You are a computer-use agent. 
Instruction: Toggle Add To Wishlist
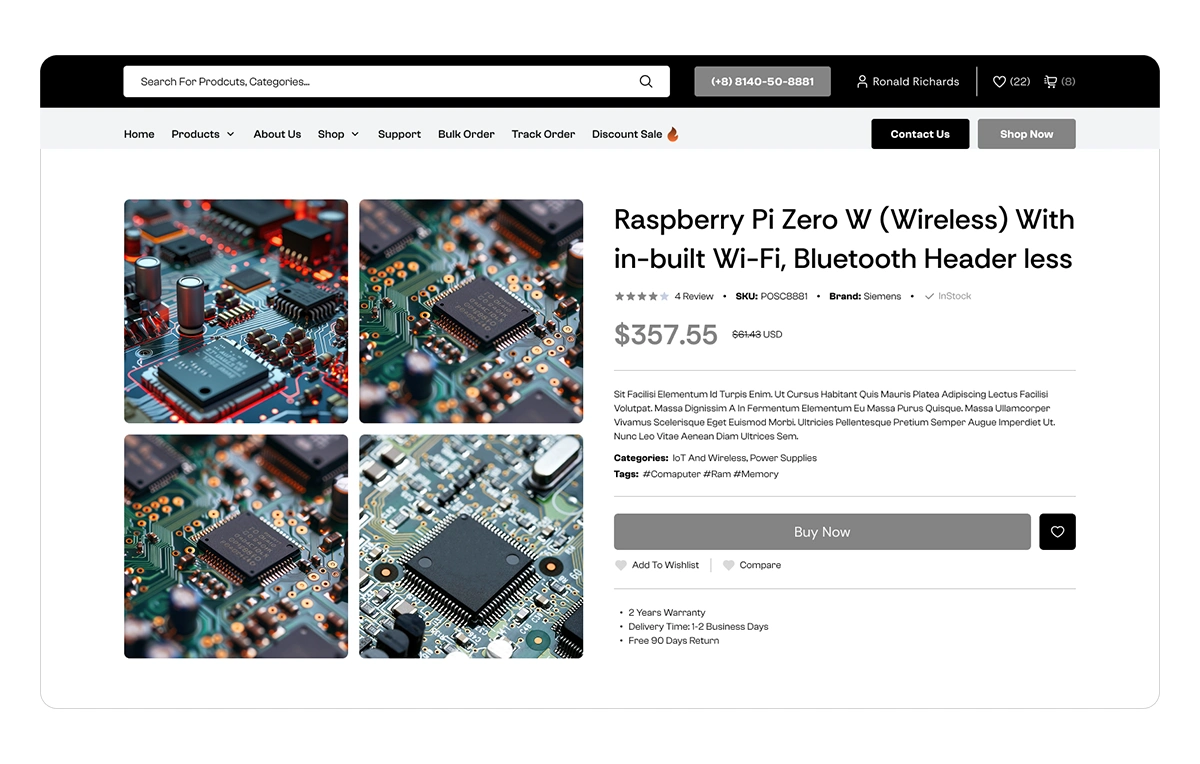click(657, 565)
